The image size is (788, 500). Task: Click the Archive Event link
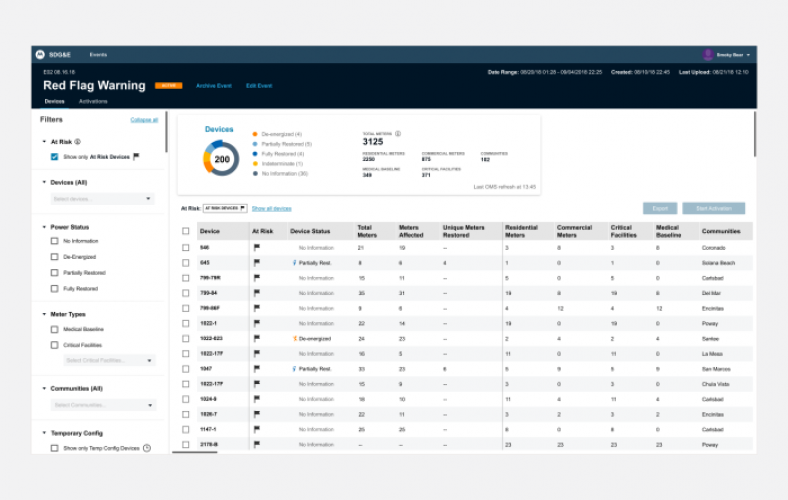[213, 86]
